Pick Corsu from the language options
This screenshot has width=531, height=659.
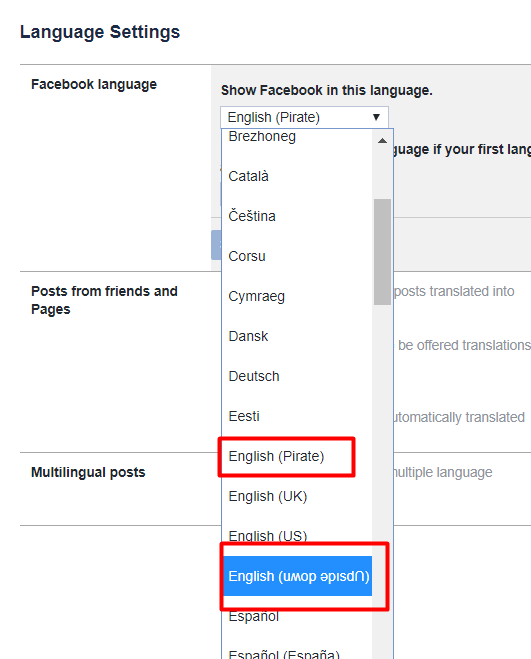click(297, 256)
